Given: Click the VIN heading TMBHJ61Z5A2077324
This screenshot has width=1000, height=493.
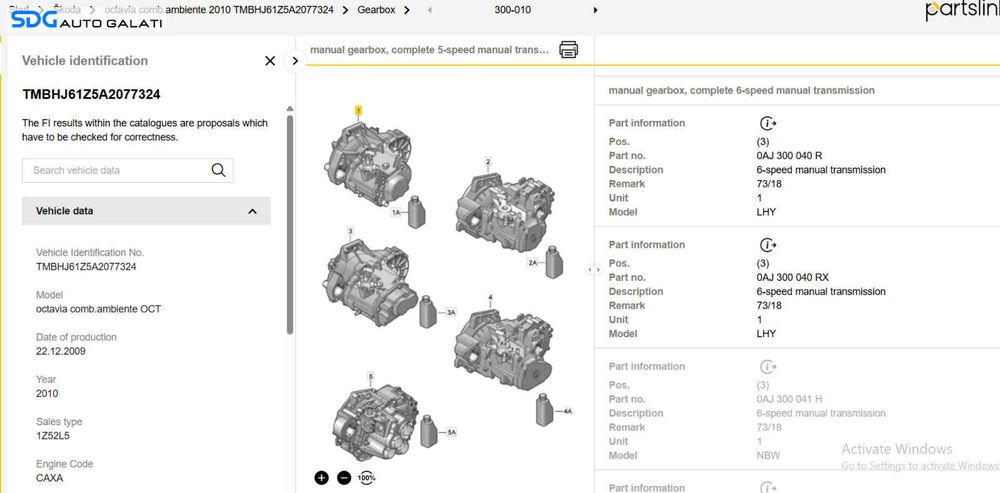Looking at the screenshot, I should click(91, 95).
